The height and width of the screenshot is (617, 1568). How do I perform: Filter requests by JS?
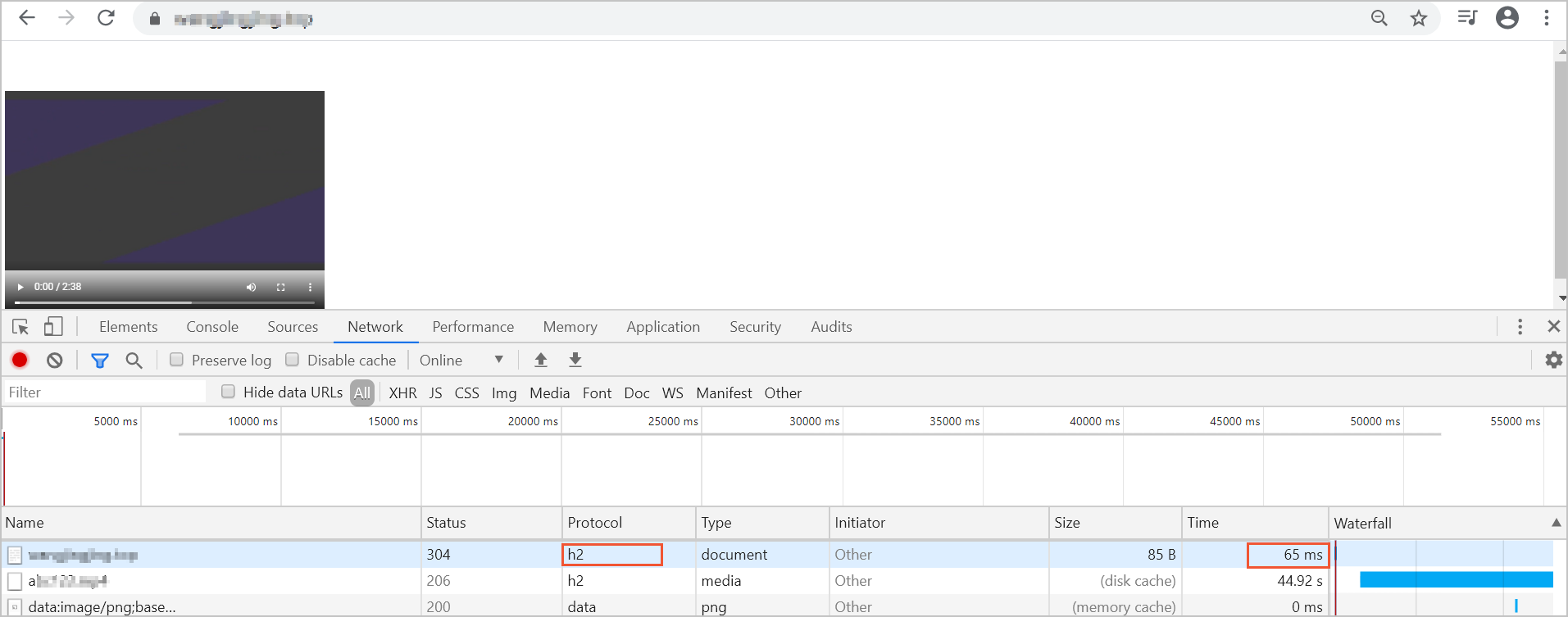(x=435, y=392)
